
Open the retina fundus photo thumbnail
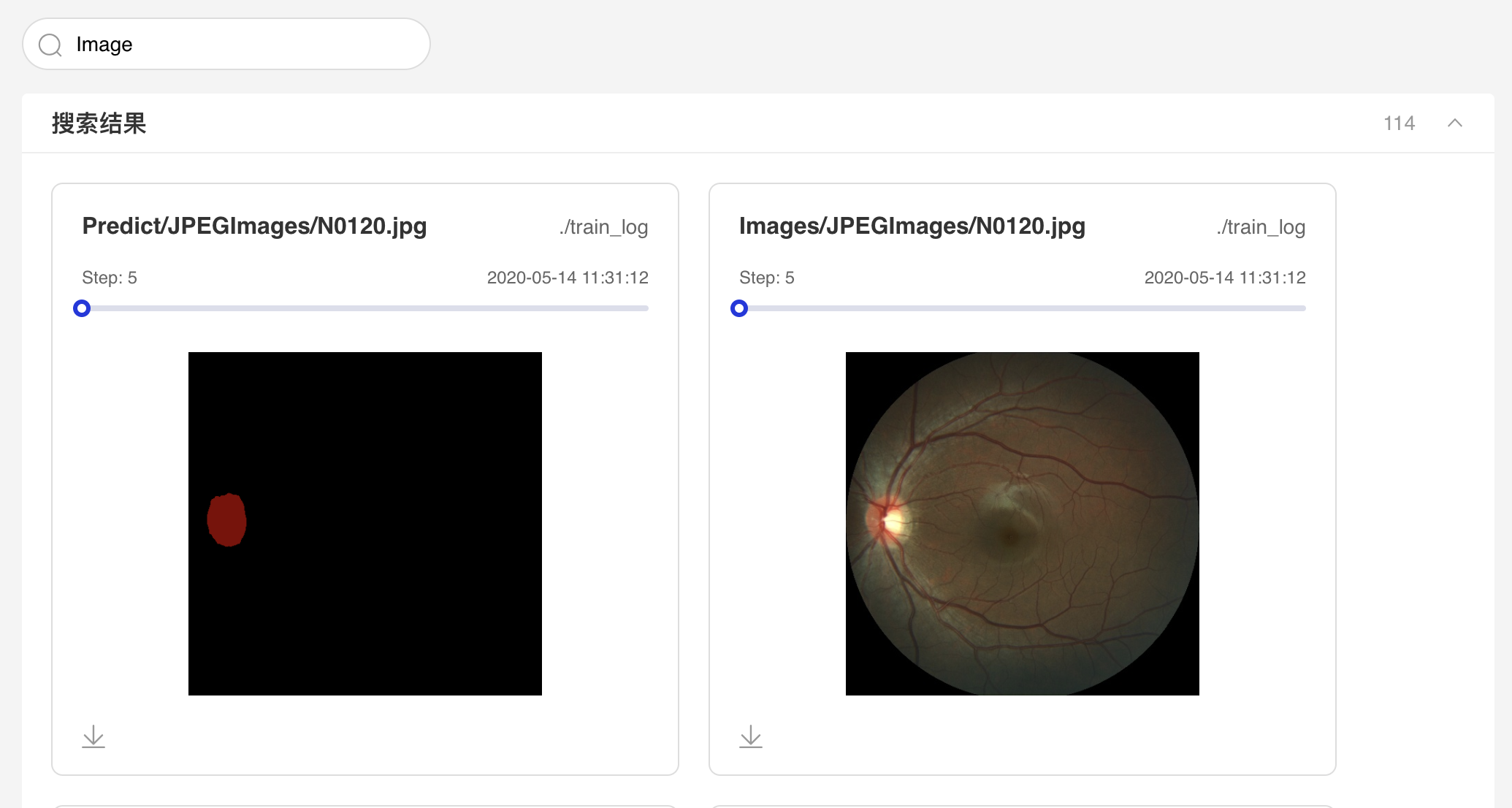click(1023, 524)
